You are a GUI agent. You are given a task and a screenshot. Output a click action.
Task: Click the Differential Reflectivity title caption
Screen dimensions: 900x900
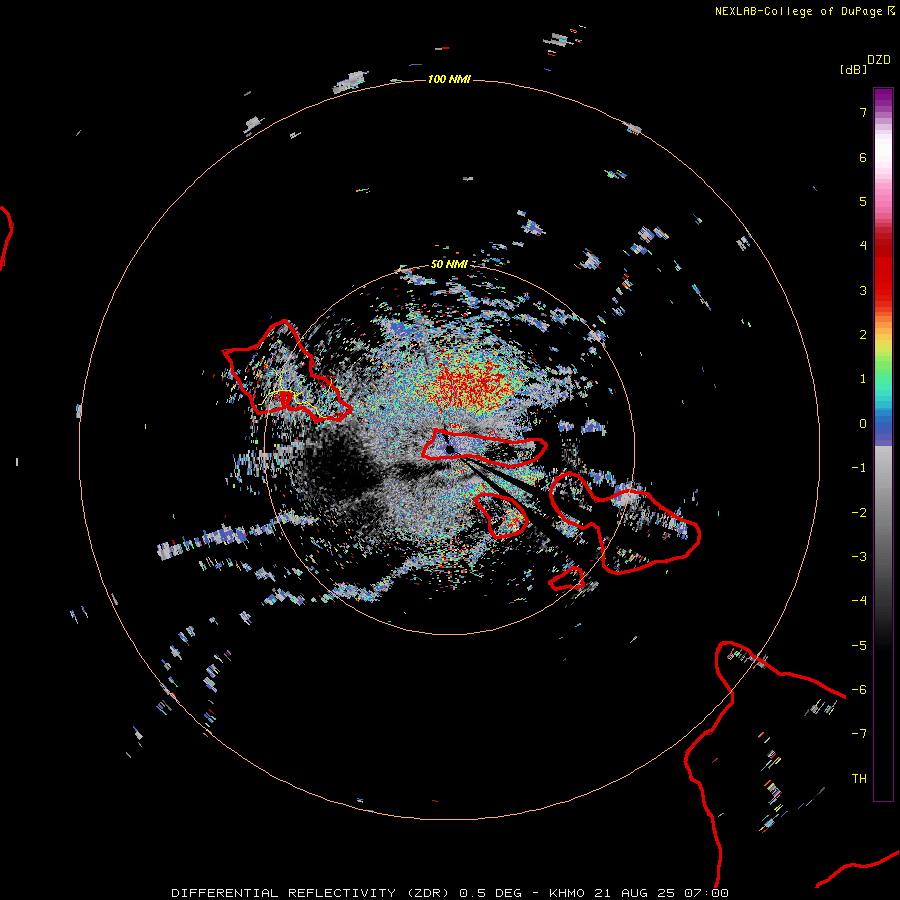coord(450,893)
